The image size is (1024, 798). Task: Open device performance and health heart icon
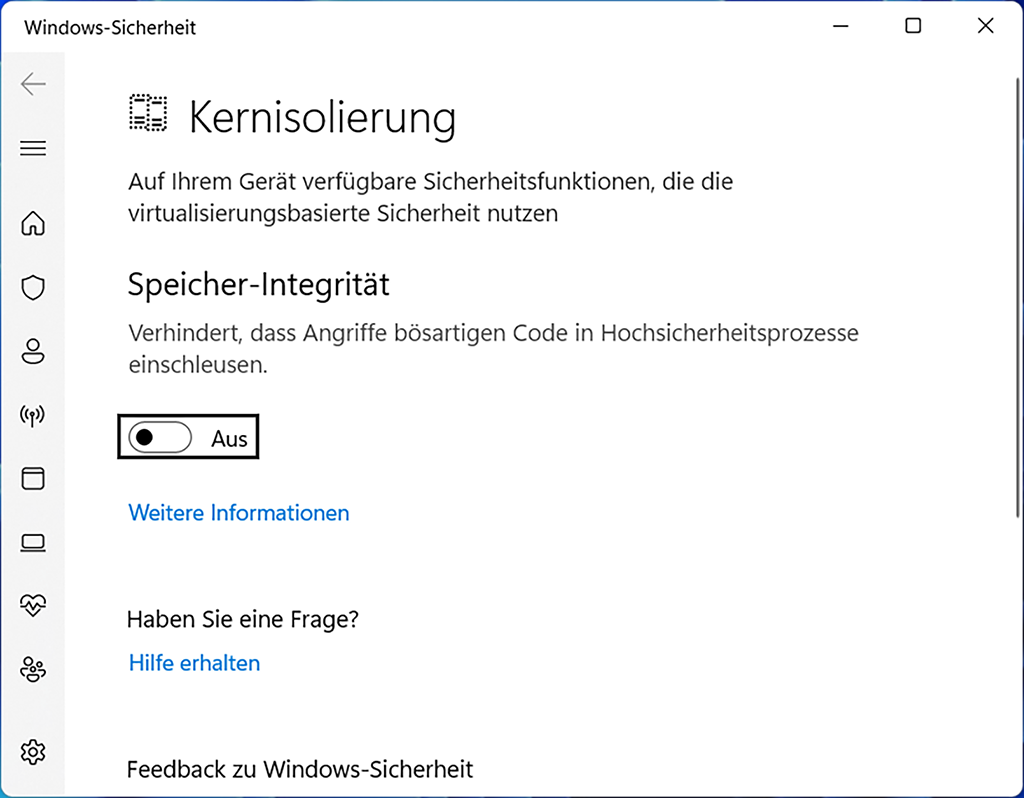[x=33, y=605]
